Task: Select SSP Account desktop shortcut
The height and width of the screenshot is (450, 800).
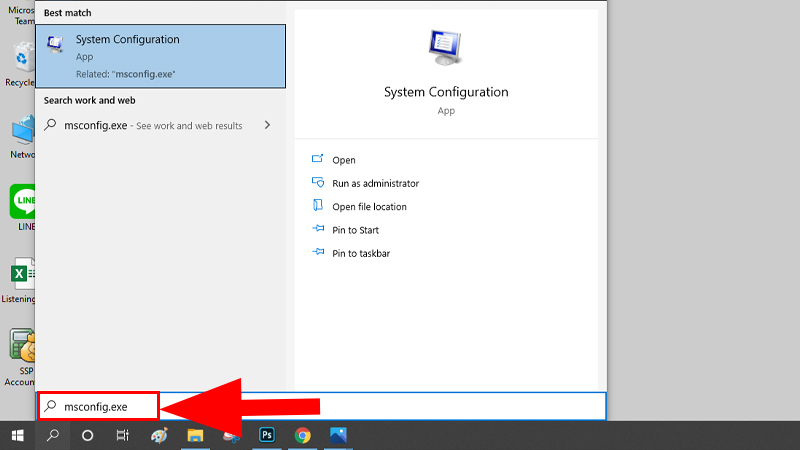Action: tap(20, 357)
